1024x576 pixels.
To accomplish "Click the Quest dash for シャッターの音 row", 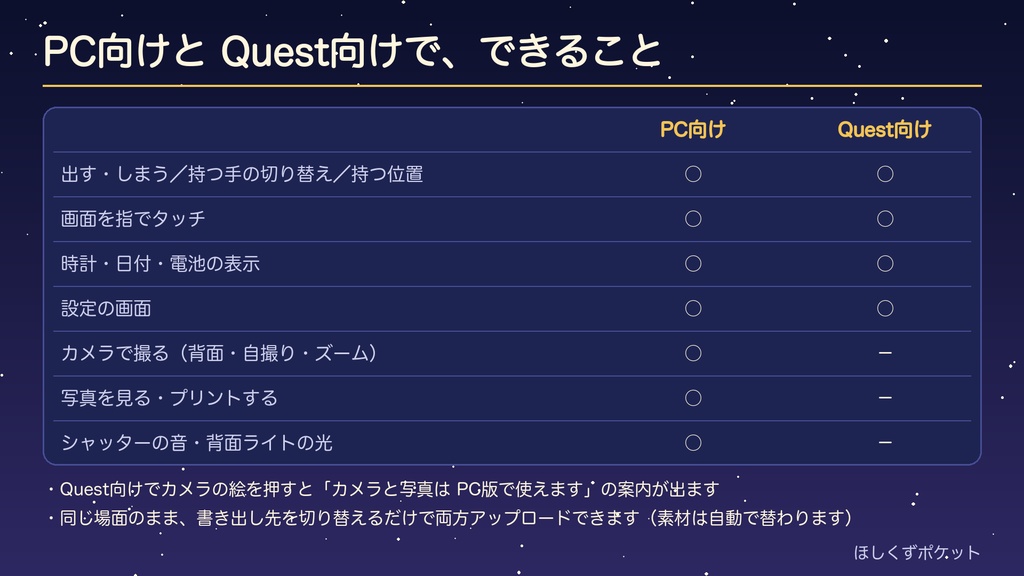I will coord(885,442).
